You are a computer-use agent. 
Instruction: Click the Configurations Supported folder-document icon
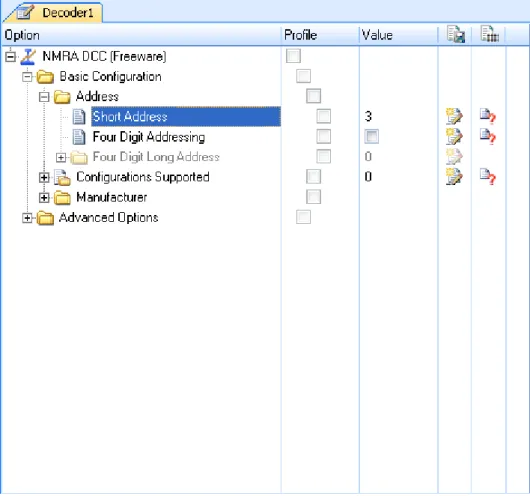click(62, 177)
